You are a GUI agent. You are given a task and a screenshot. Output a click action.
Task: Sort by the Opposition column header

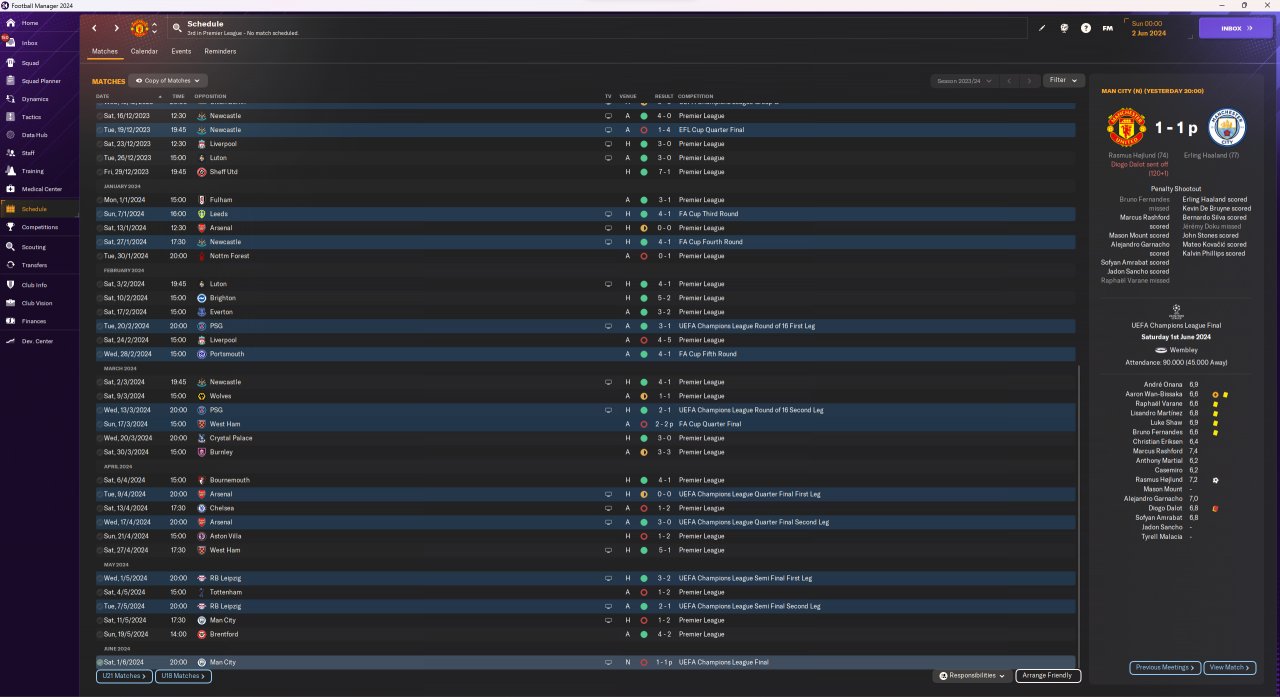pos(210,96)
